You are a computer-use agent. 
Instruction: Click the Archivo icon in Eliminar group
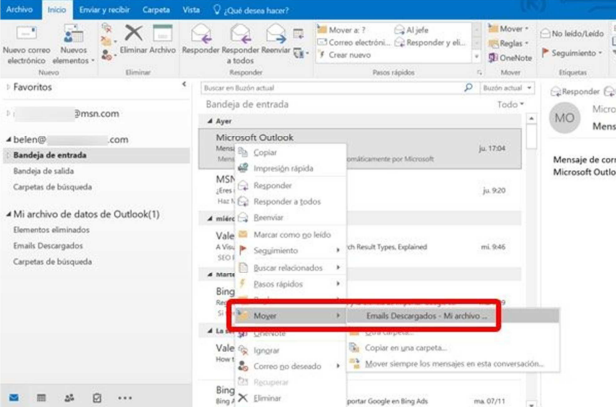click(161, 35)
